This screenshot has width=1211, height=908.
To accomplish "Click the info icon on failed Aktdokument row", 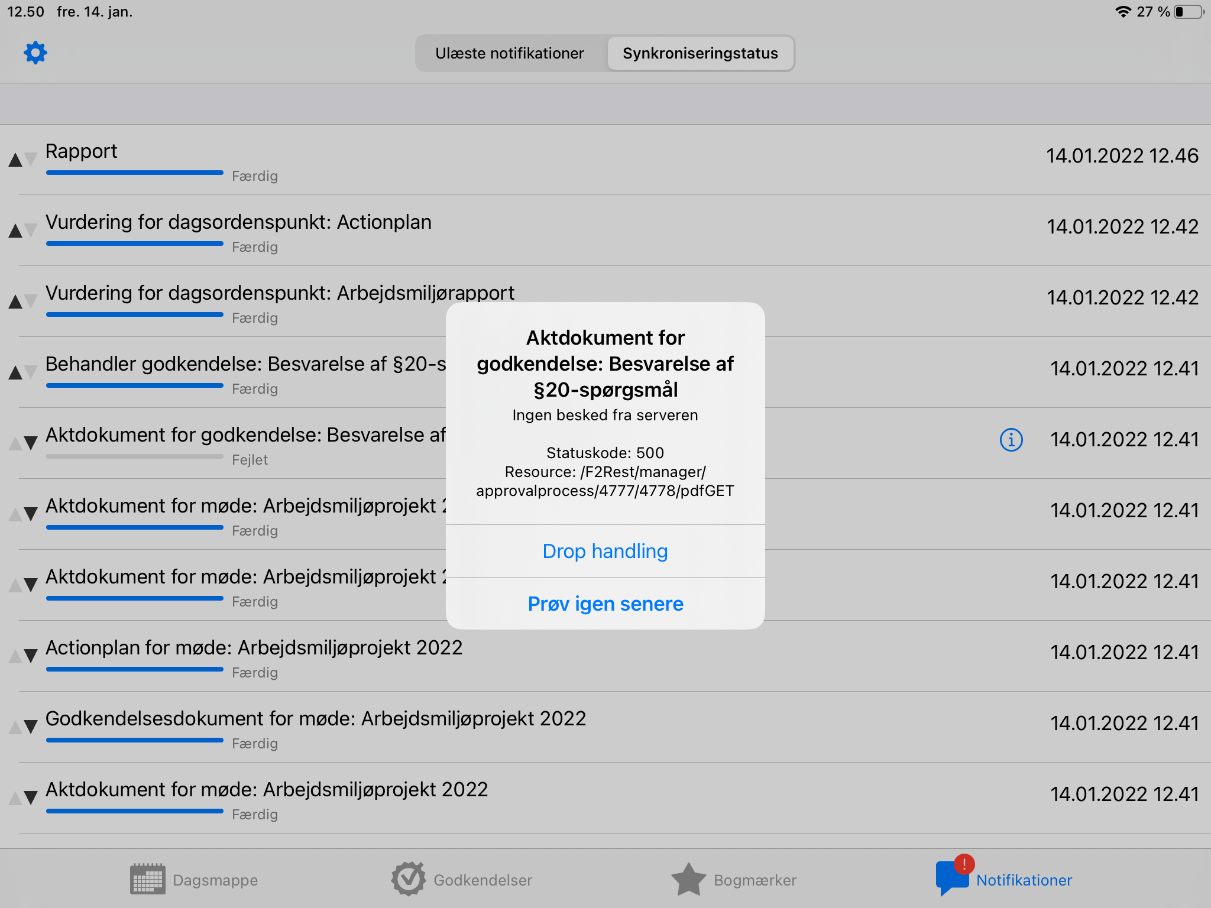I will (x=1011, y=439).
